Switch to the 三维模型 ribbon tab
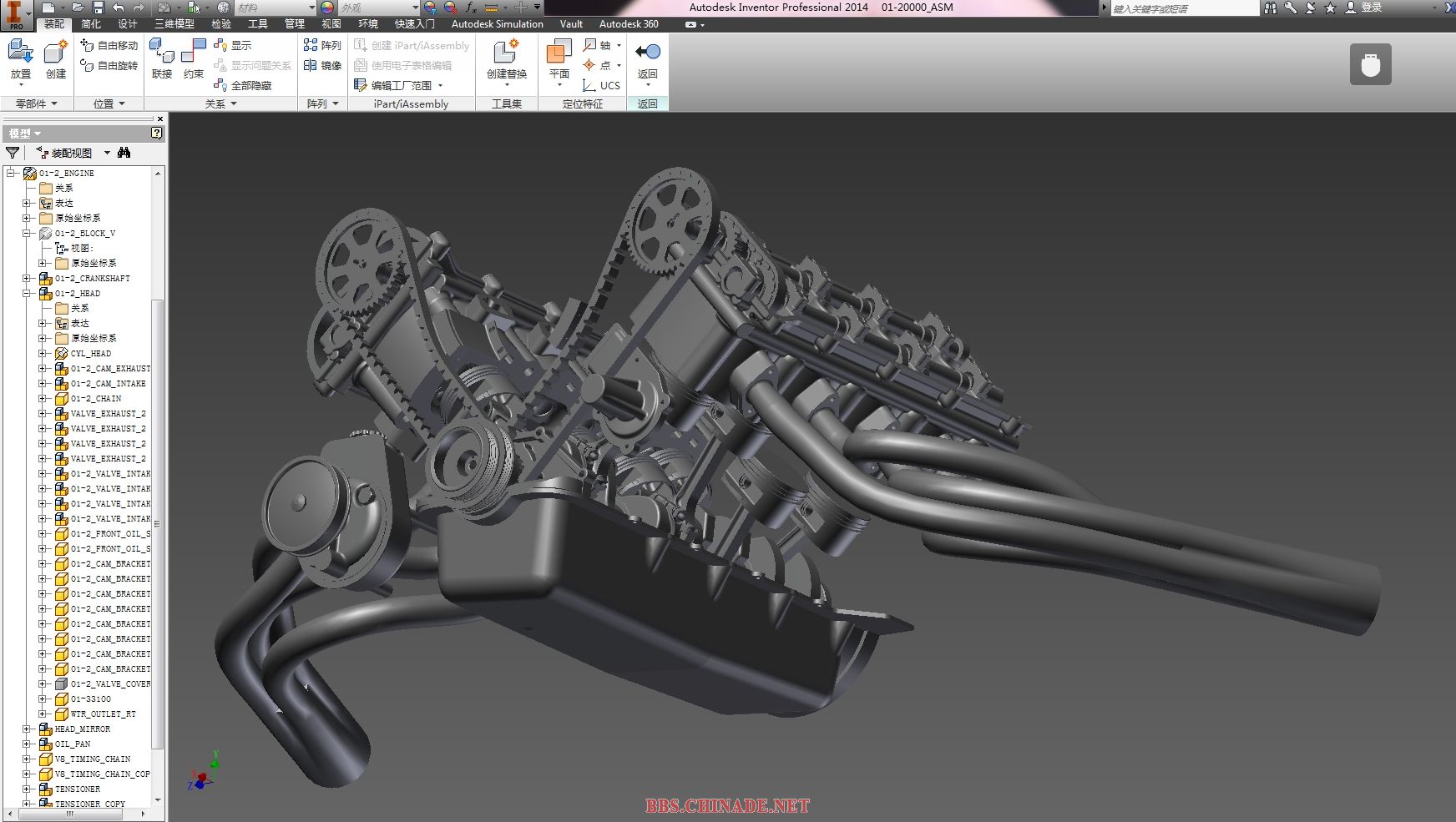The height and width of the screenshot is (822, 1456). (174, 24)
